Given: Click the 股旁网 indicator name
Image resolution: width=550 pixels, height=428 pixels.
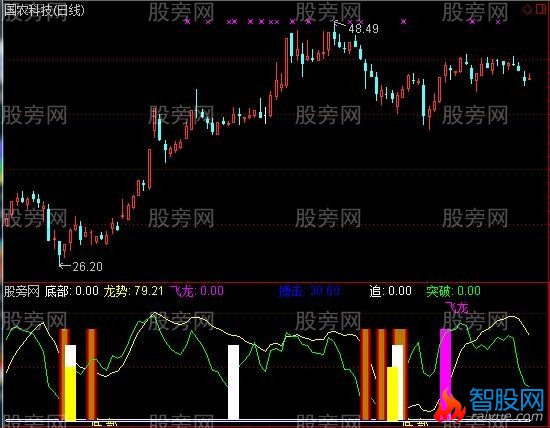Looking at the screenshot, I should pyautogui.click(x=22, y=291).
